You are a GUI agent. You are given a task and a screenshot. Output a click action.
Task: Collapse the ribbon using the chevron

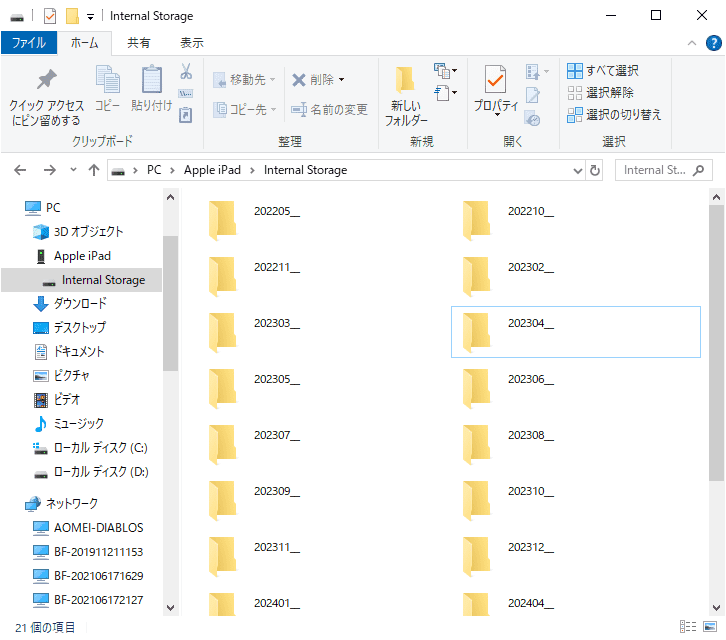691,43
